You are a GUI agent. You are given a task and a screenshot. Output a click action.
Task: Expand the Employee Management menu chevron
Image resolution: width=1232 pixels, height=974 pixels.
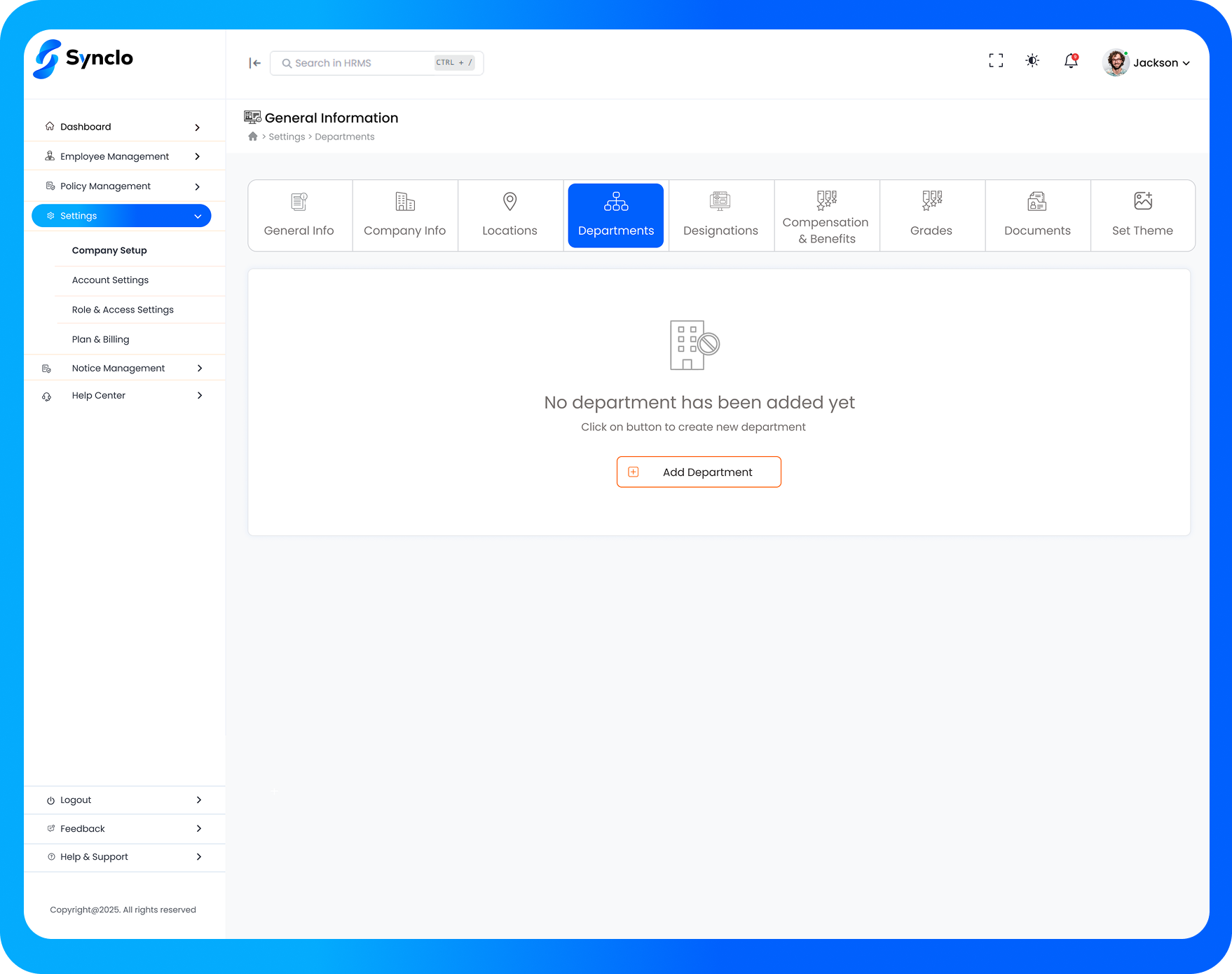click(198, 157)
